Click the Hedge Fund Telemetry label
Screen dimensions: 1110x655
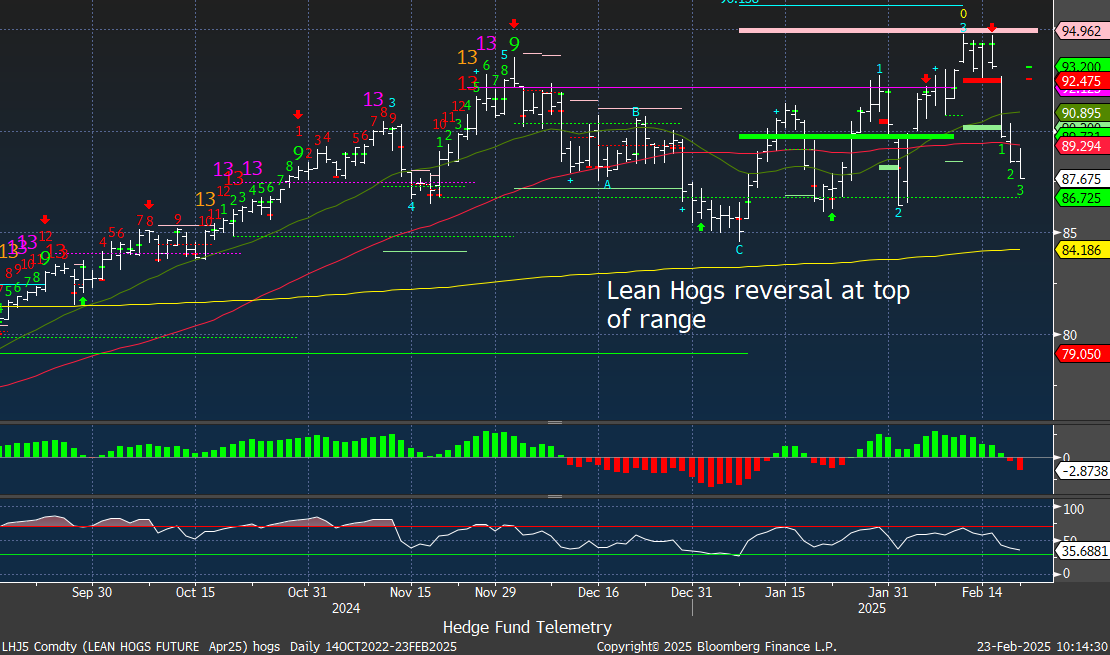tap(526, 627)
